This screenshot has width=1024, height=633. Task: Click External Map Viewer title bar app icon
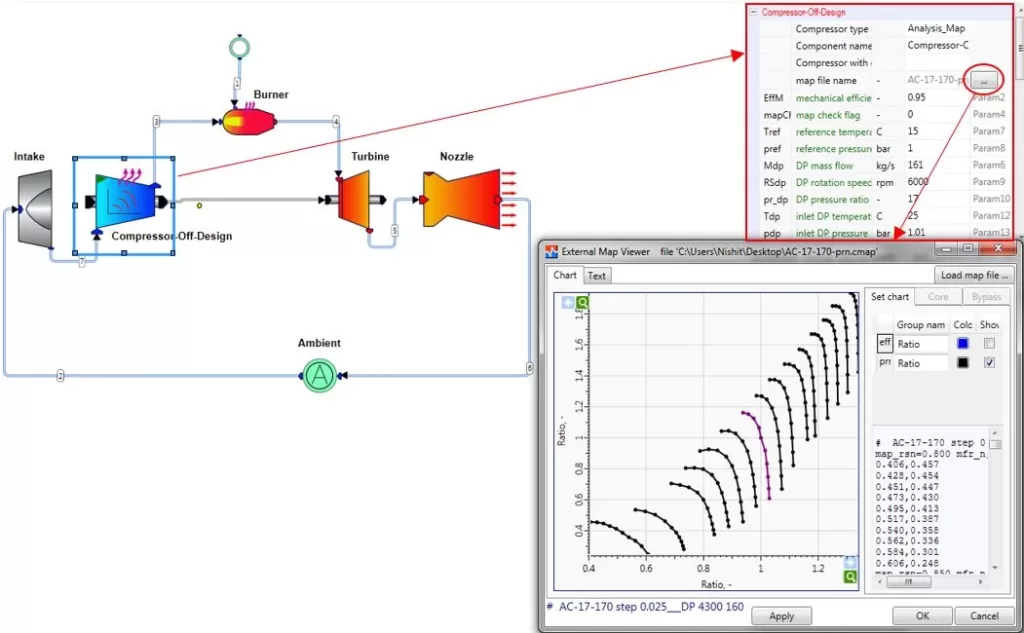(552, 252)
